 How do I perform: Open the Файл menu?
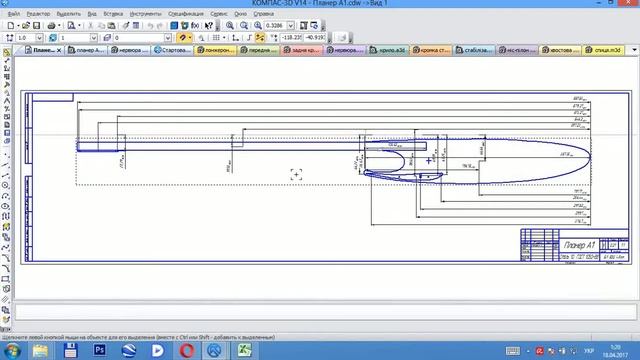tap(13, 13)
